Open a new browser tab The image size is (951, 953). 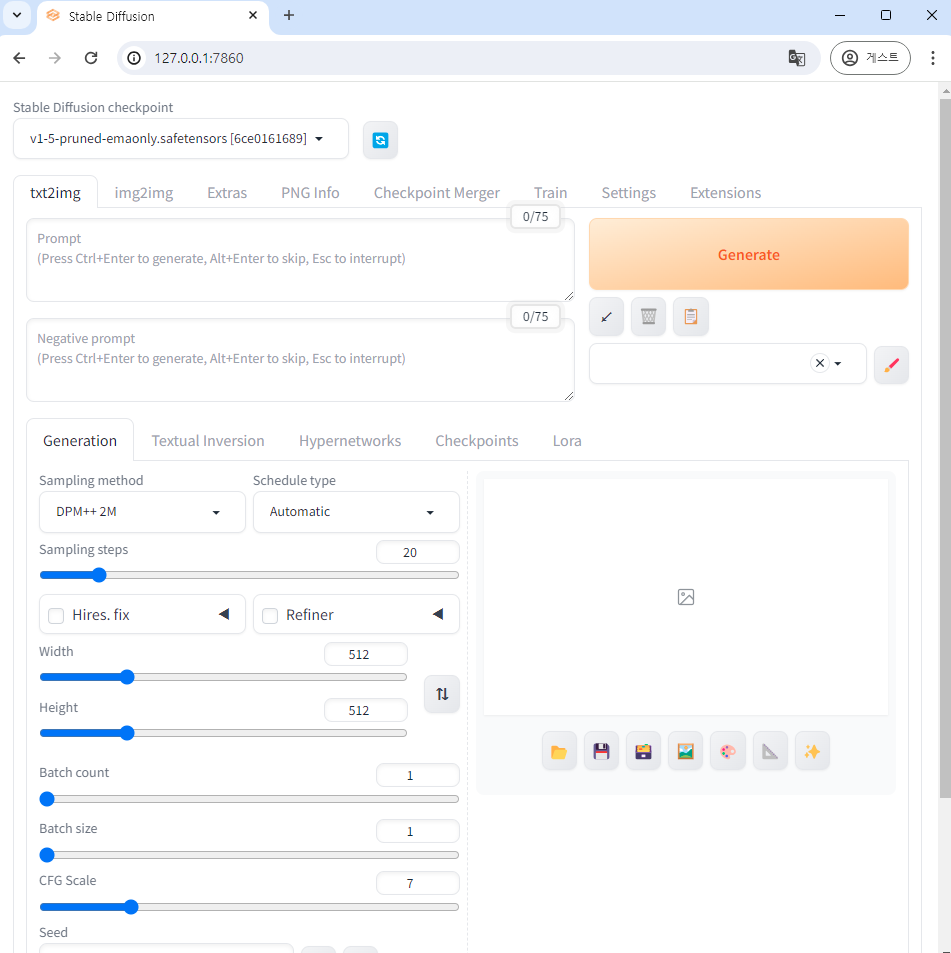click(289, 15)
